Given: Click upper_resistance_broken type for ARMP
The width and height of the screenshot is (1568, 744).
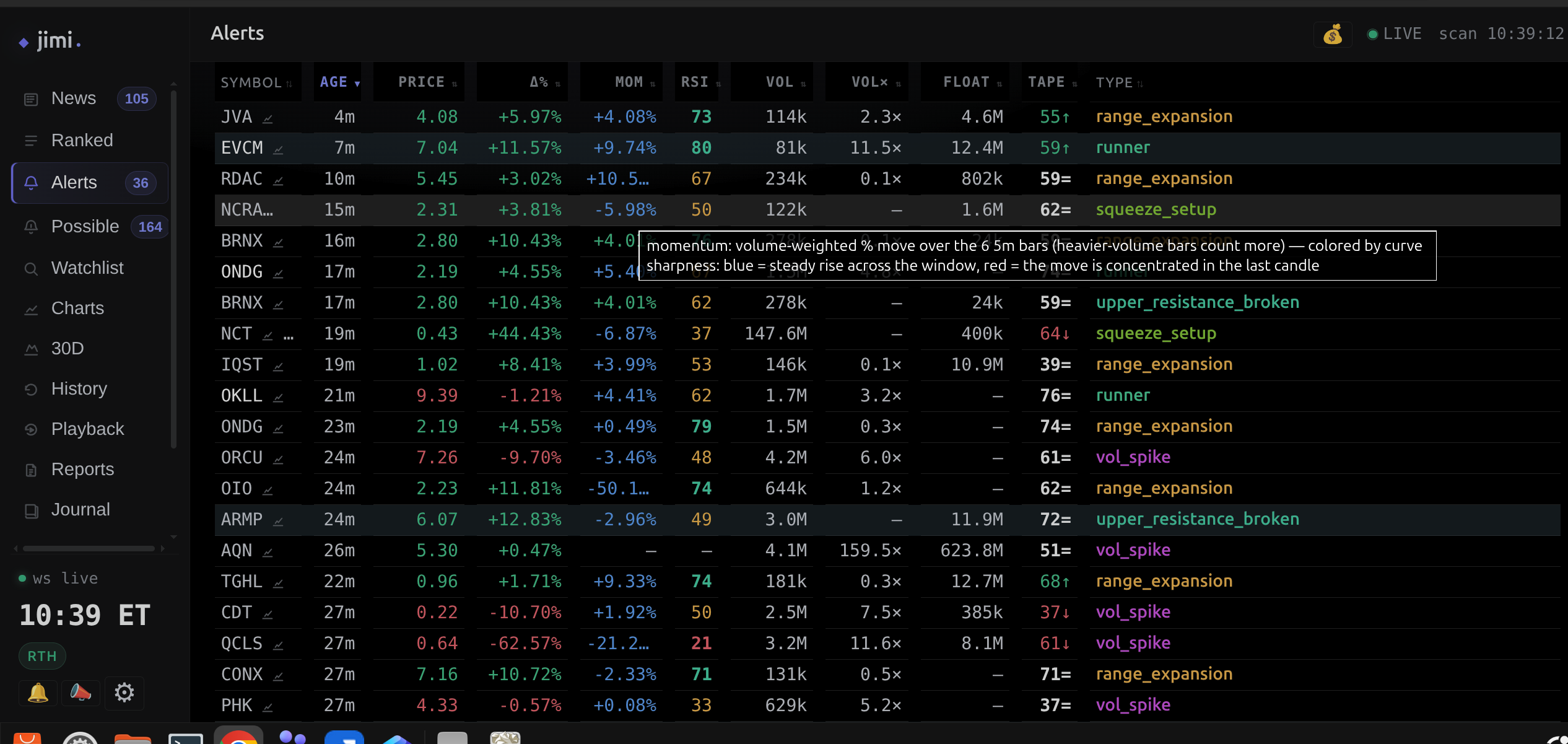Looking at the screenshot, I should coord(1198,519).
